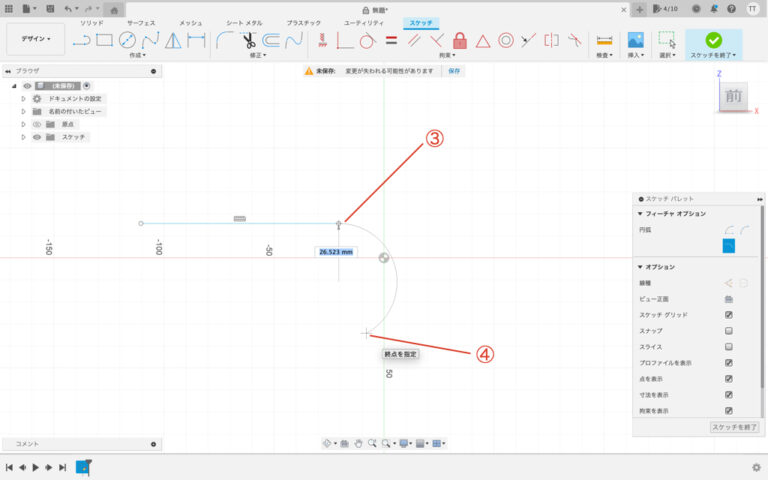
Task: Select the blue highlighted arc type swatch
Action: pyautogui.click(x=729, y=246)
